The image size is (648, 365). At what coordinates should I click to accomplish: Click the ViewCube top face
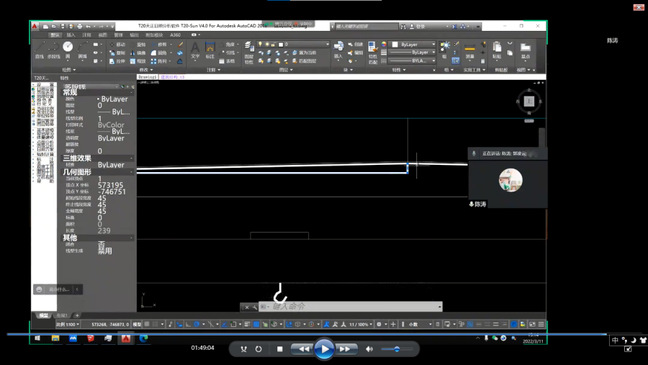coord(529,101)
